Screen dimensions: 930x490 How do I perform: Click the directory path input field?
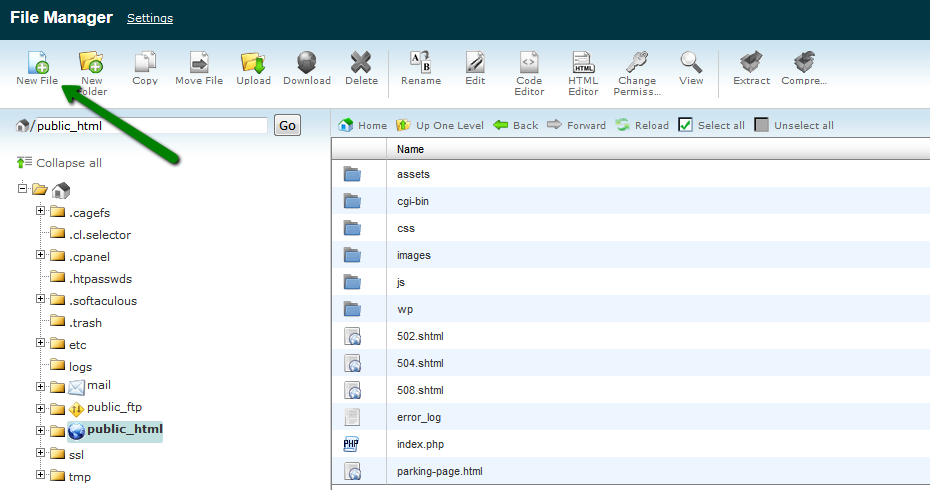pos(150,126)
